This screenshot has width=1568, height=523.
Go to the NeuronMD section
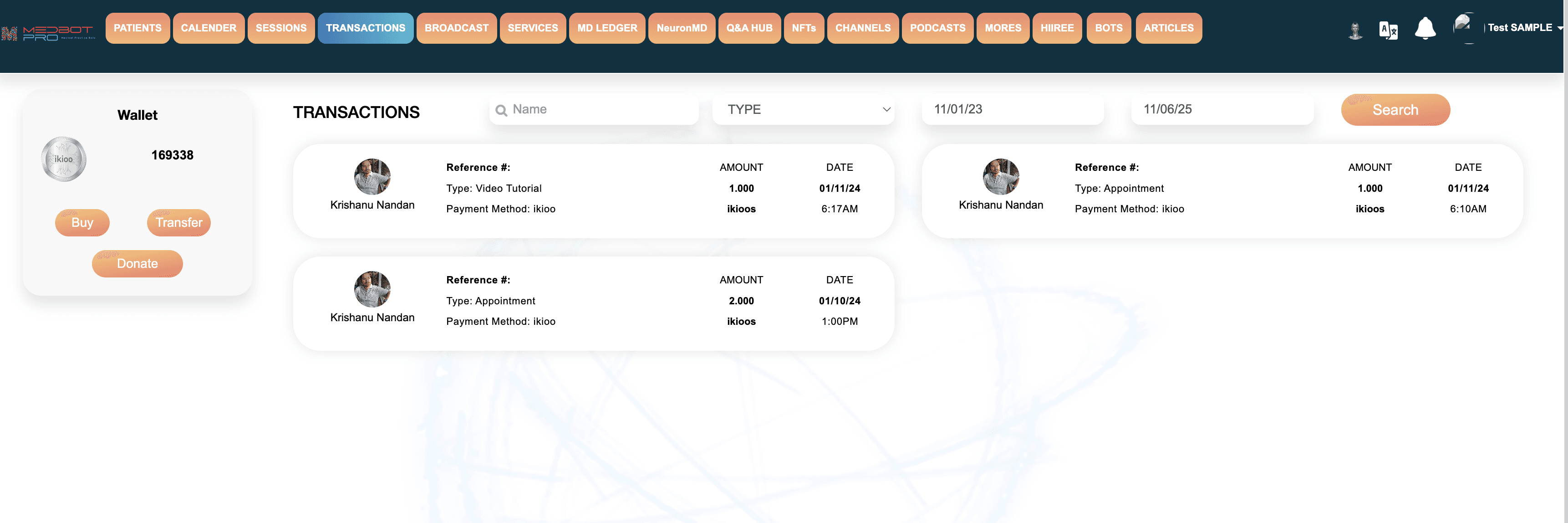click(681, 27)
